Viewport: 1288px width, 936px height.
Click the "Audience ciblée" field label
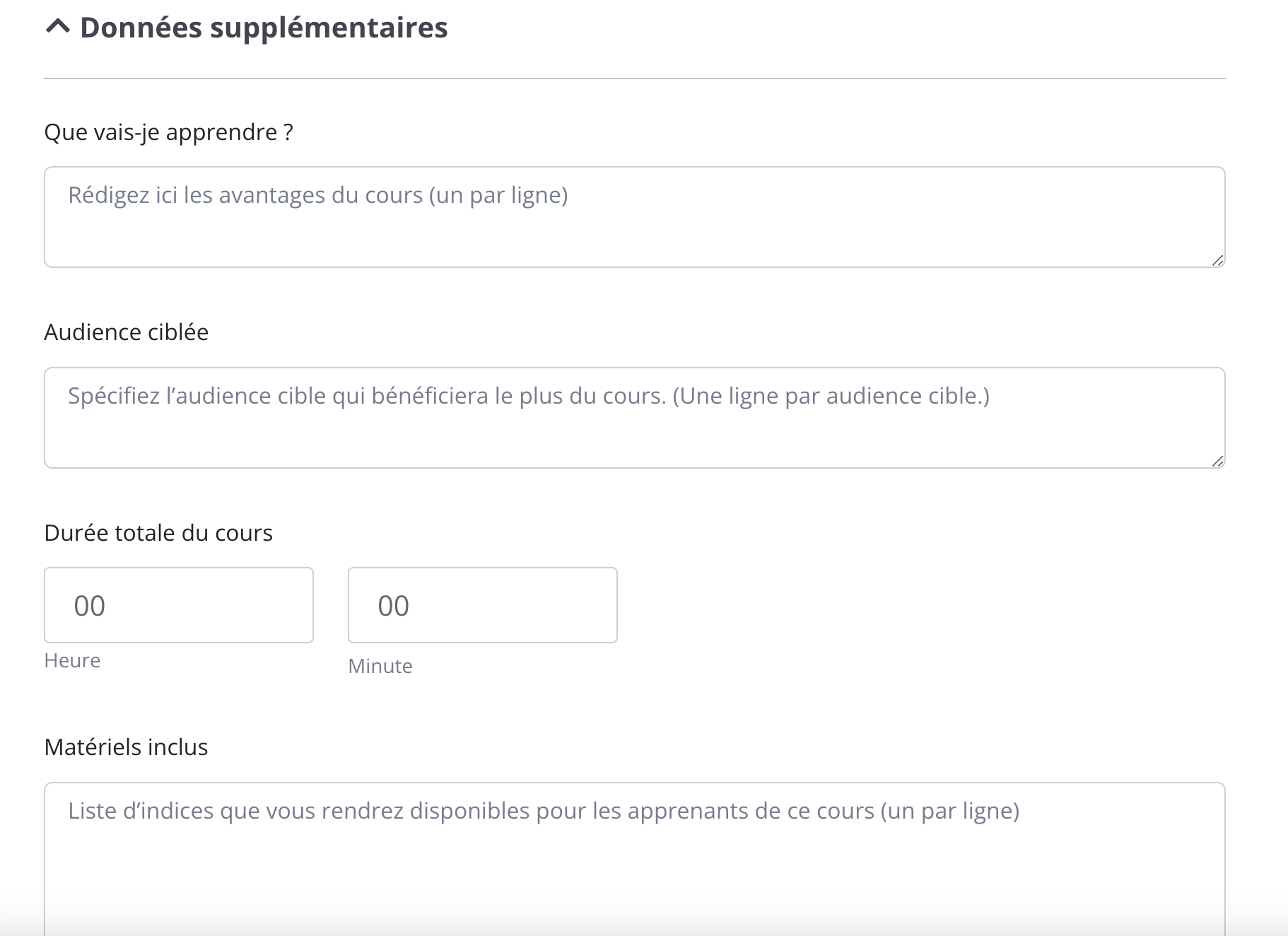pyautogui.click(x=126, y=332)
